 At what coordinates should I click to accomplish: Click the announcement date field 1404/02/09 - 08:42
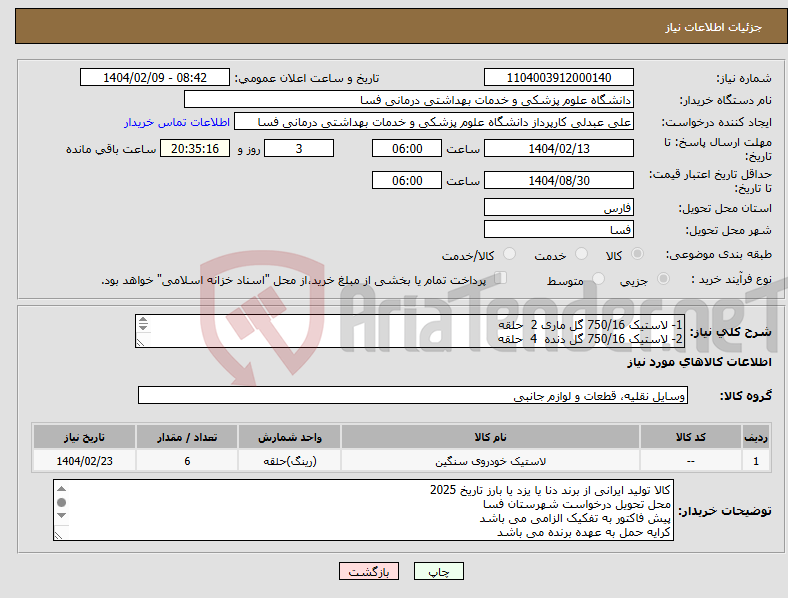point(155,77)
